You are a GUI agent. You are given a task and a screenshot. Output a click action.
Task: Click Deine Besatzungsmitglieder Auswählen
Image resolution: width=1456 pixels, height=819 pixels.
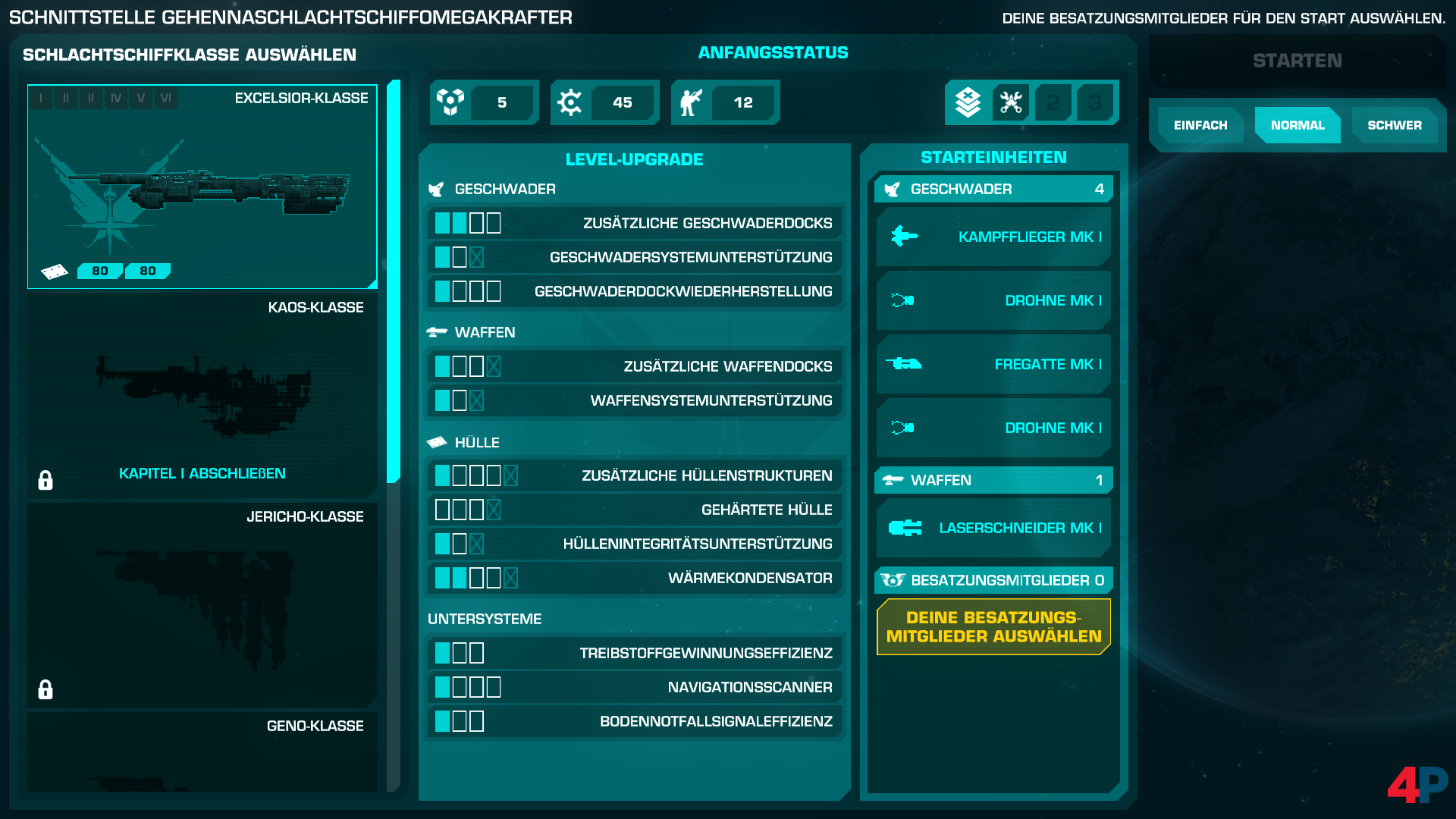click(993, 626)
